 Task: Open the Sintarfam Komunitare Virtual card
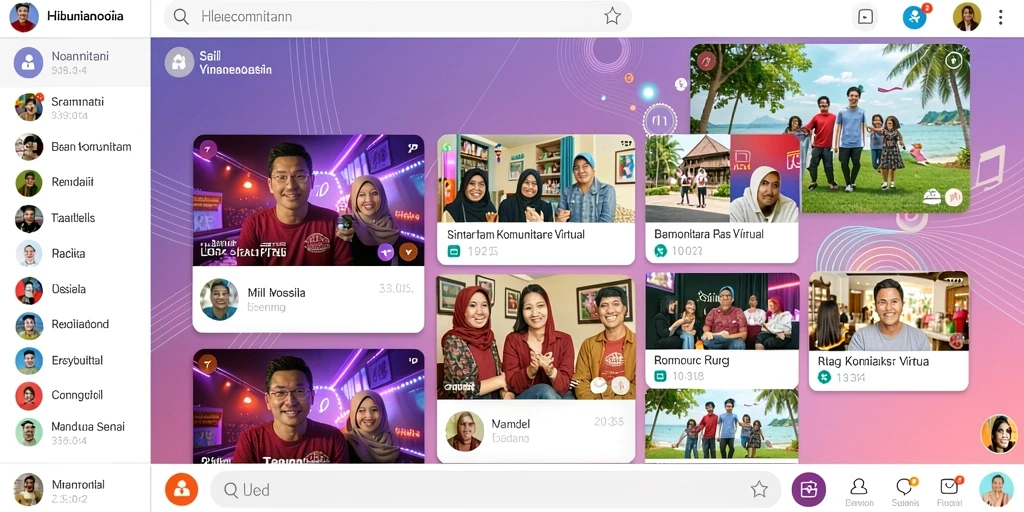[x=536, y=199]
